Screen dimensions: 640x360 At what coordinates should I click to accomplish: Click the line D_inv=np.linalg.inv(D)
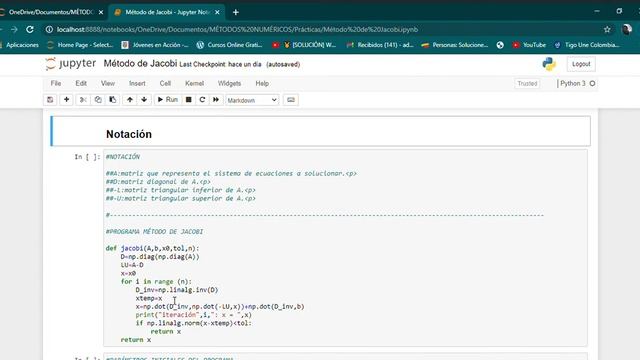click(x=177, y=290)
